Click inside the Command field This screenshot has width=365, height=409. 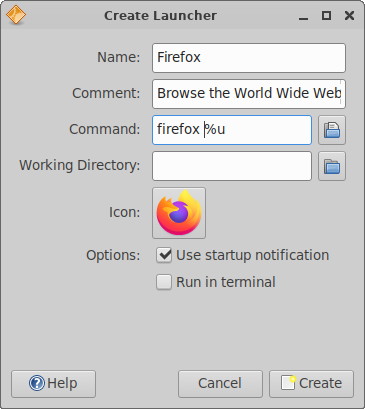[232, 130]
